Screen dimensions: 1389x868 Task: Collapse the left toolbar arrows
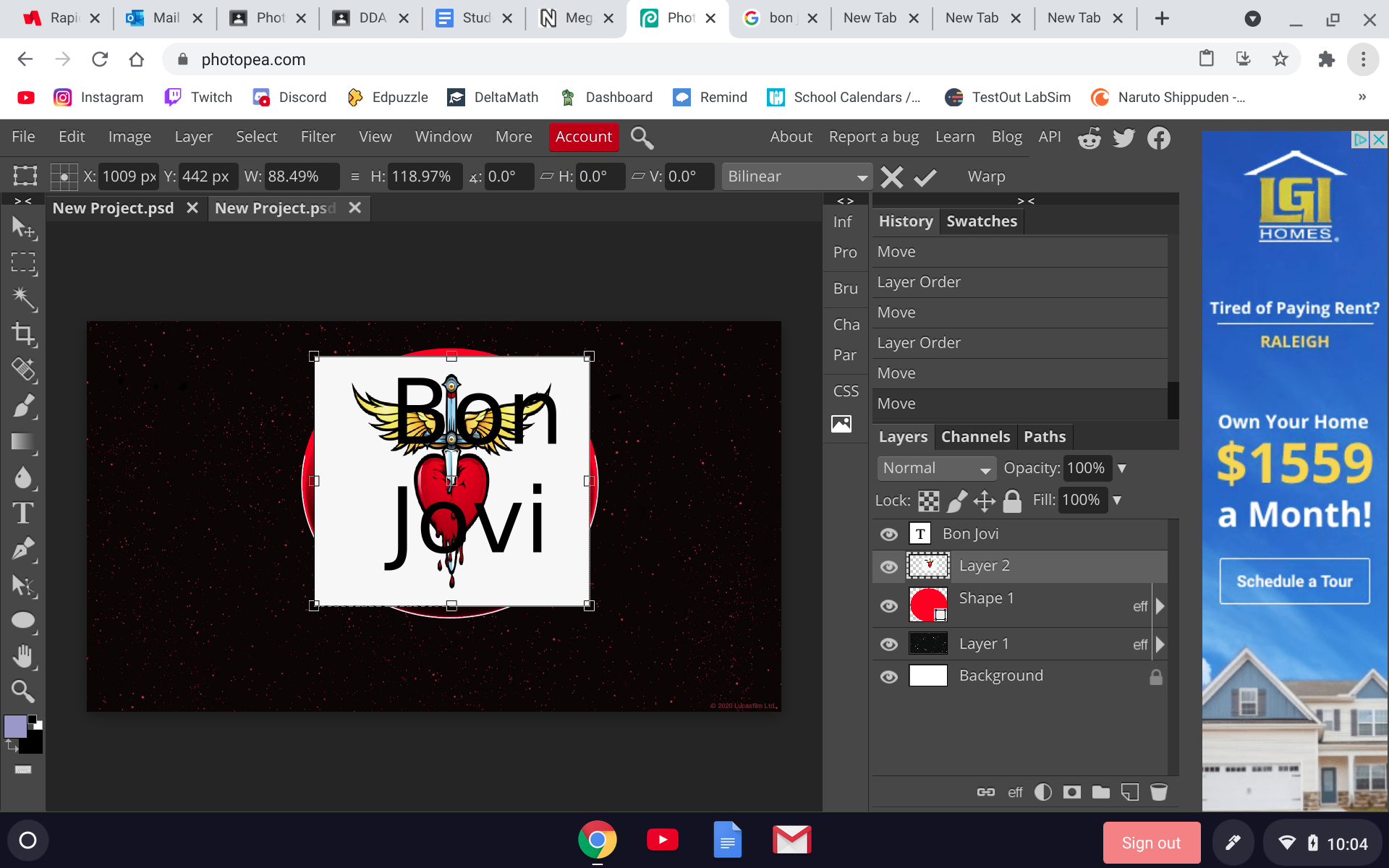[23, 200]
